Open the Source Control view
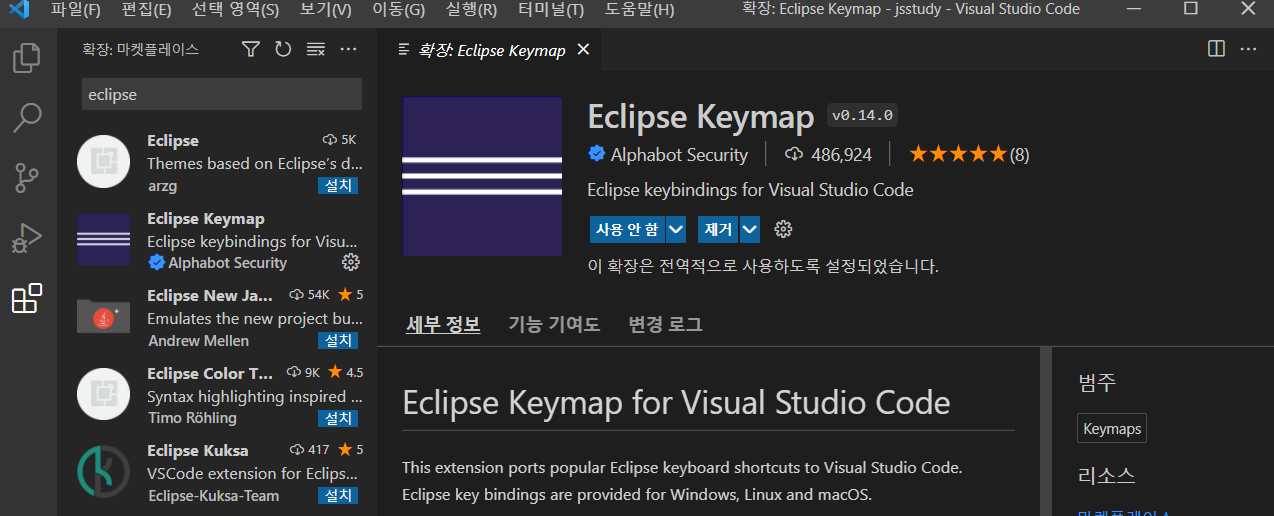The width and height of the screenshot is (1274, 516). (x=27, y=179)
